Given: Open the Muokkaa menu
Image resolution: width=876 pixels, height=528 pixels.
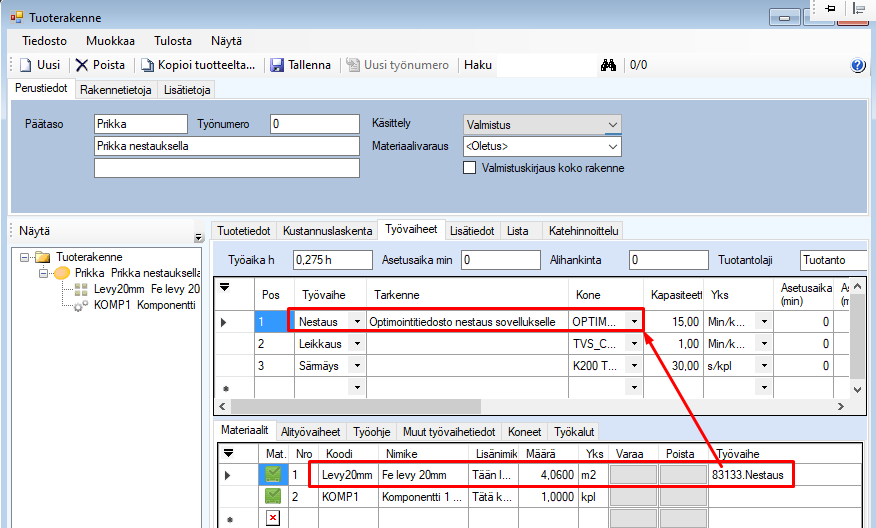Looking at the screenshot, I should (110, 41).
